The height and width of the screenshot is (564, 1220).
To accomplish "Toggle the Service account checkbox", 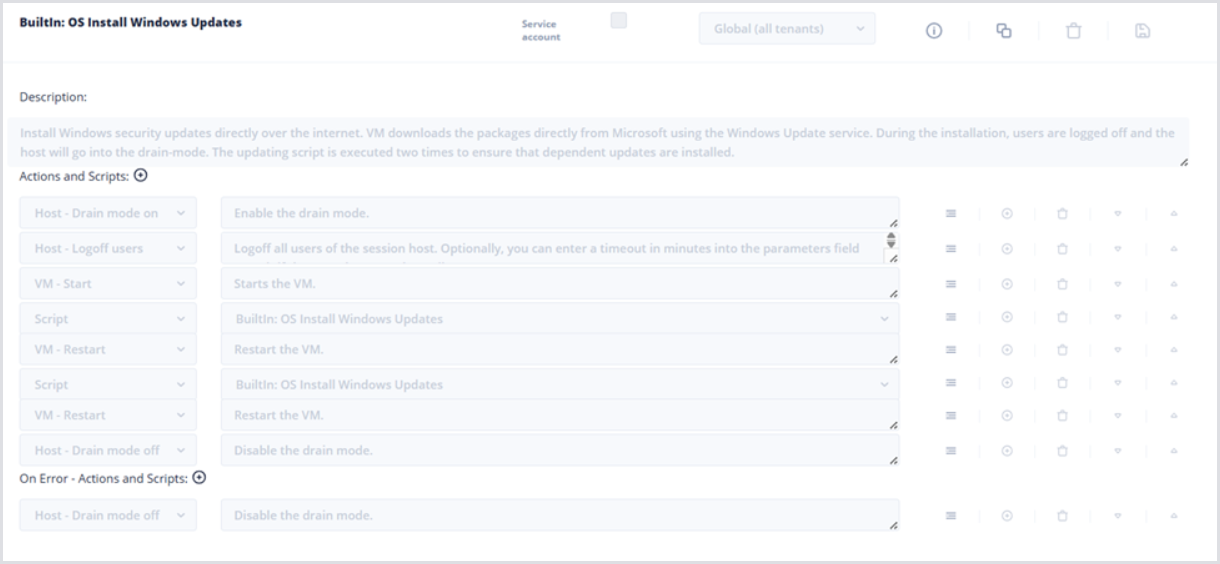I will click(x=618, y=21).
